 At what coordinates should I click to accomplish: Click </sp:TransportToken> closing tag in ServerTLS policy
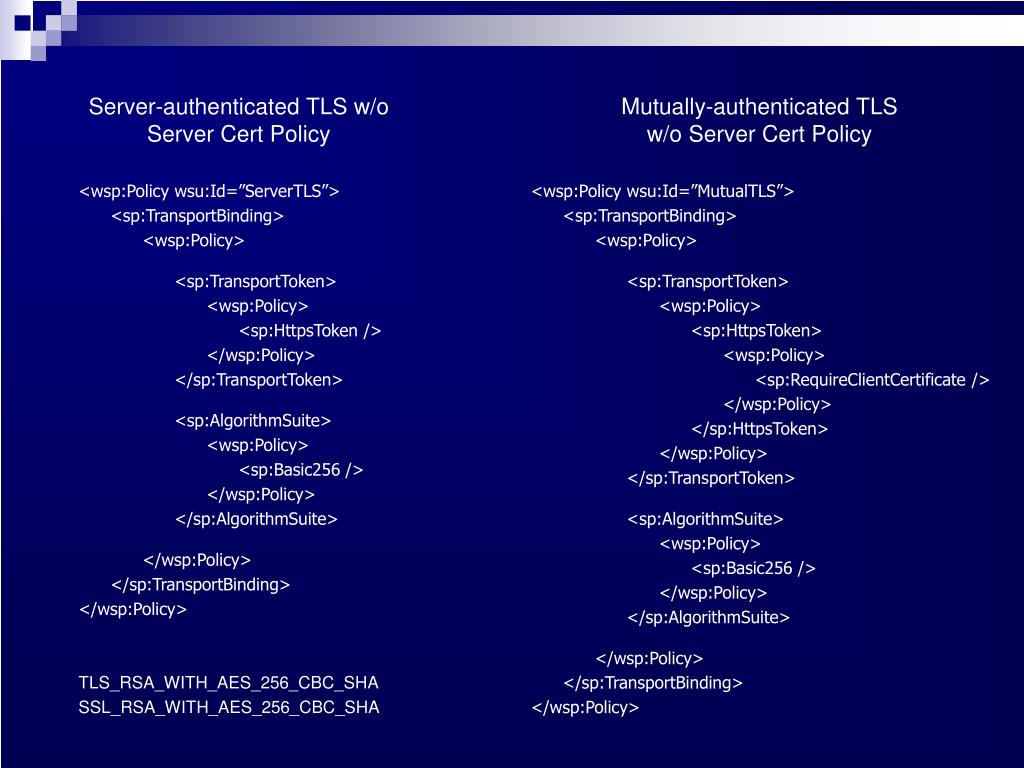(x=259, y=380)
